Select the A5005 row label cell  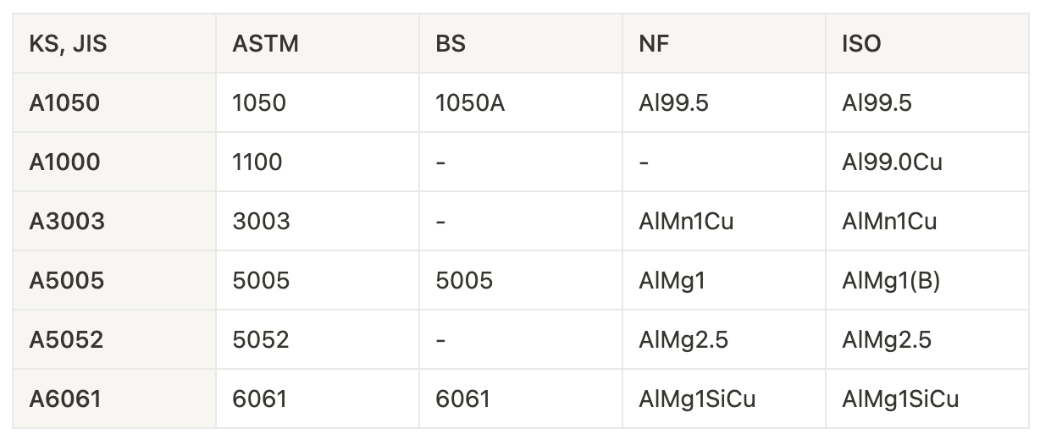pyautogui.click(x=66, y=281)
